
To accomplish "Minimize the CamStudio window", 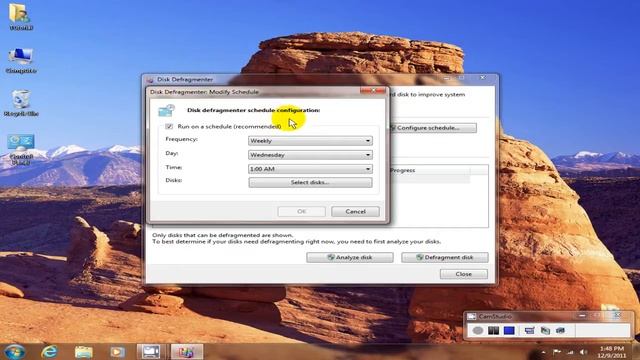I will point(582,316).
